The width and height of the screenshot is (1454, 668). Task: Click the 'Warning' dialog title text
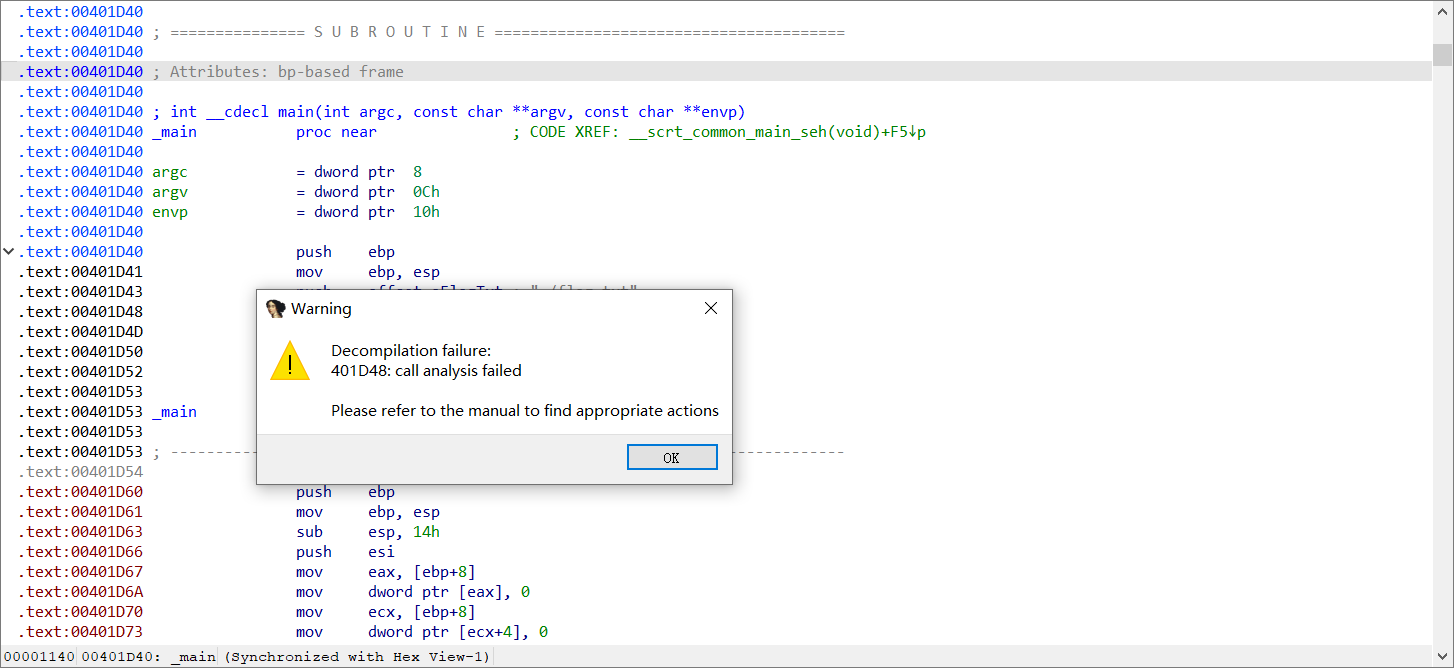point(321,309)
